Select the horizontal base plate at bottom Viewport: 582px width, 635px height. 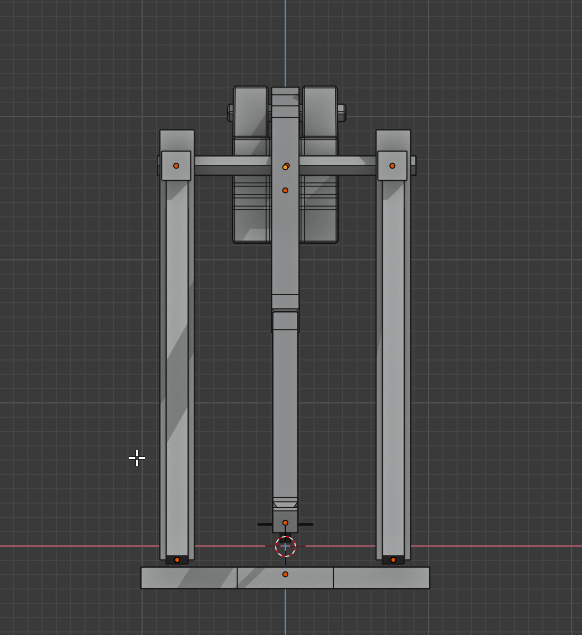click(285, 578)
